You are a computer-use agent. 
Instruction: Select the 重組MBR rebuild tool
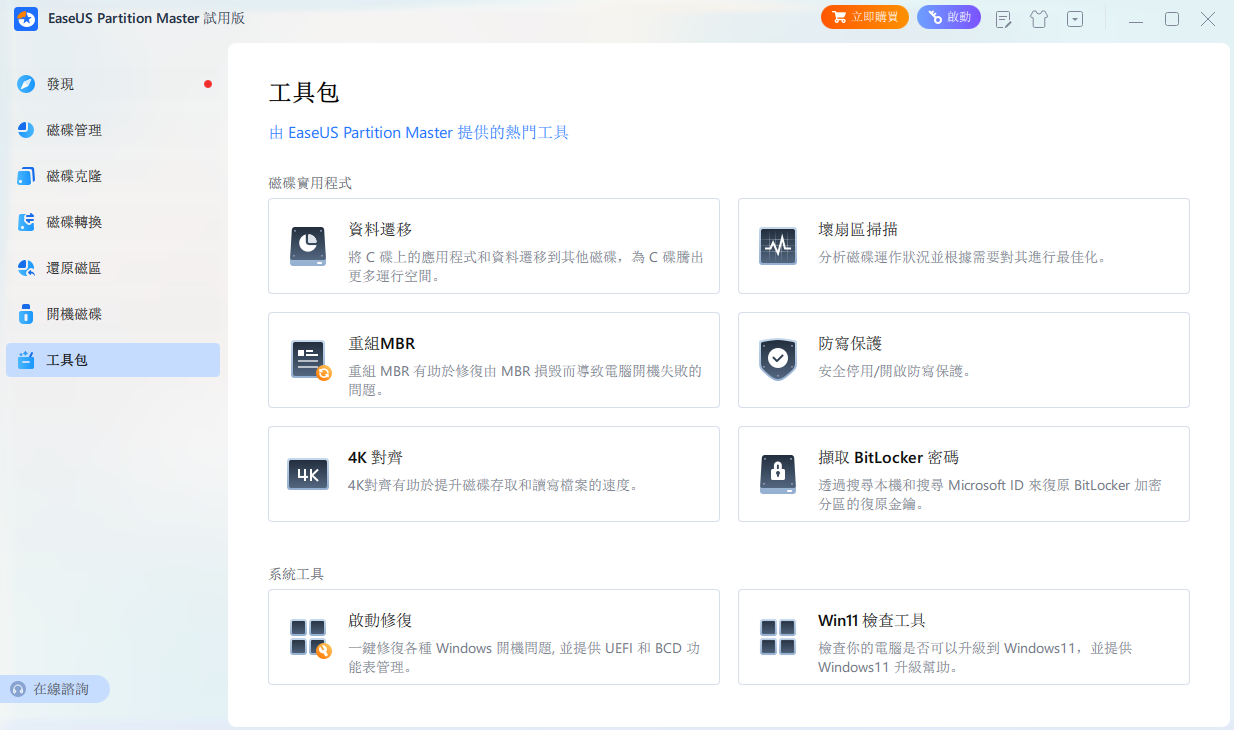[493, 359]
